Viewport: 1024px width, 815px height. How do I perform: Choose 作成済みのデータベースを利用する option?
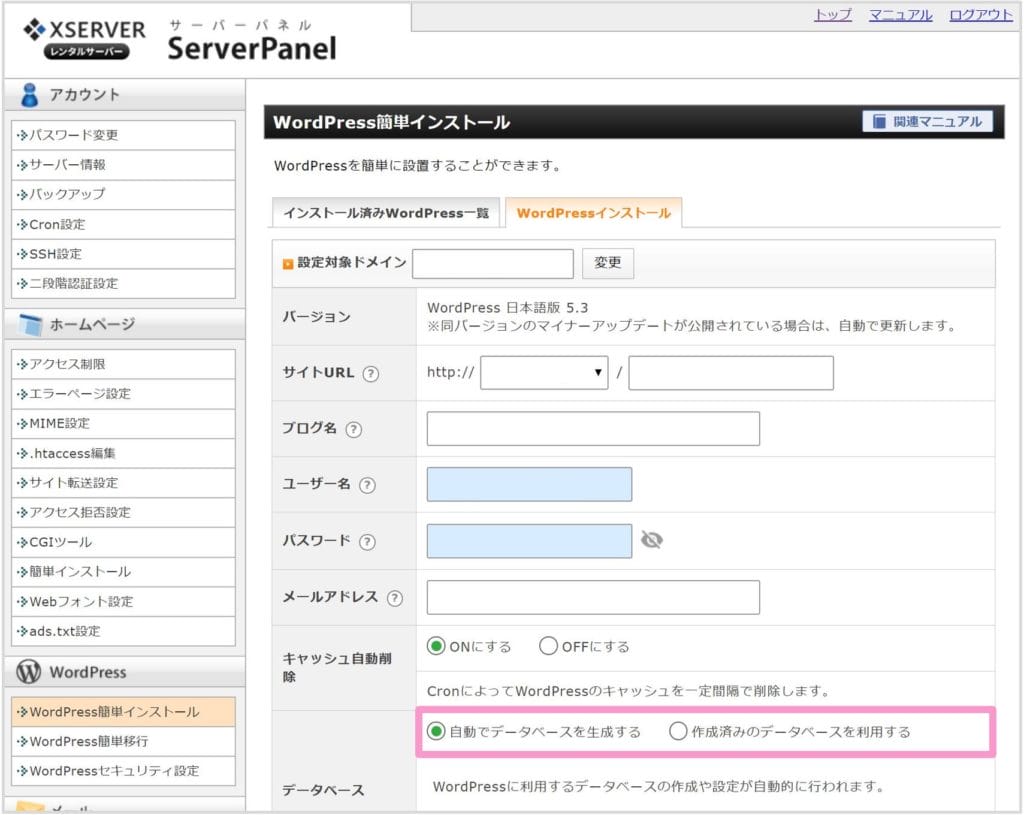[x=679, y=731]
